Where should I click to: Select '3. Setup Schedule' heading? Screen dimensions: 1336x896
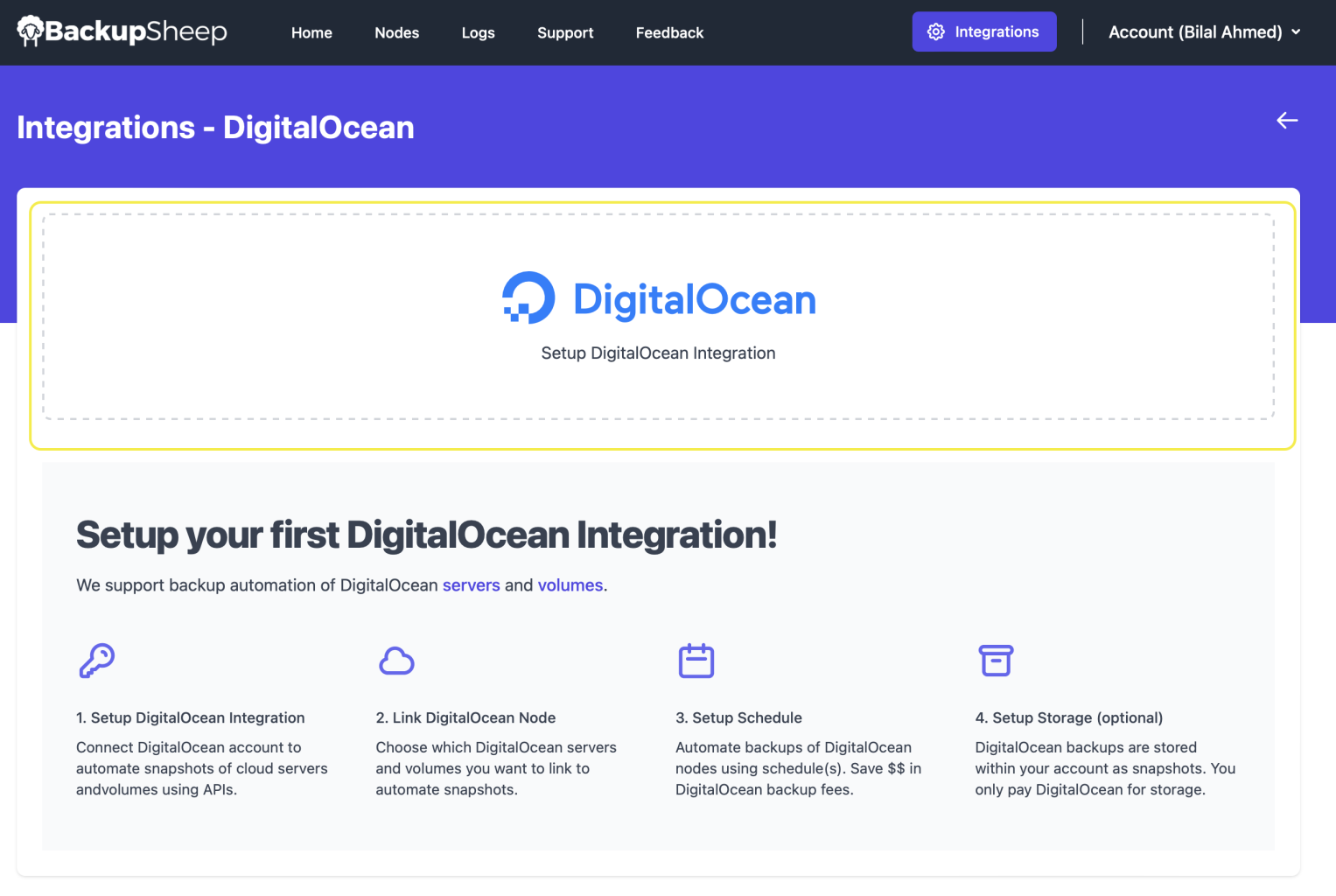(738, 717)
